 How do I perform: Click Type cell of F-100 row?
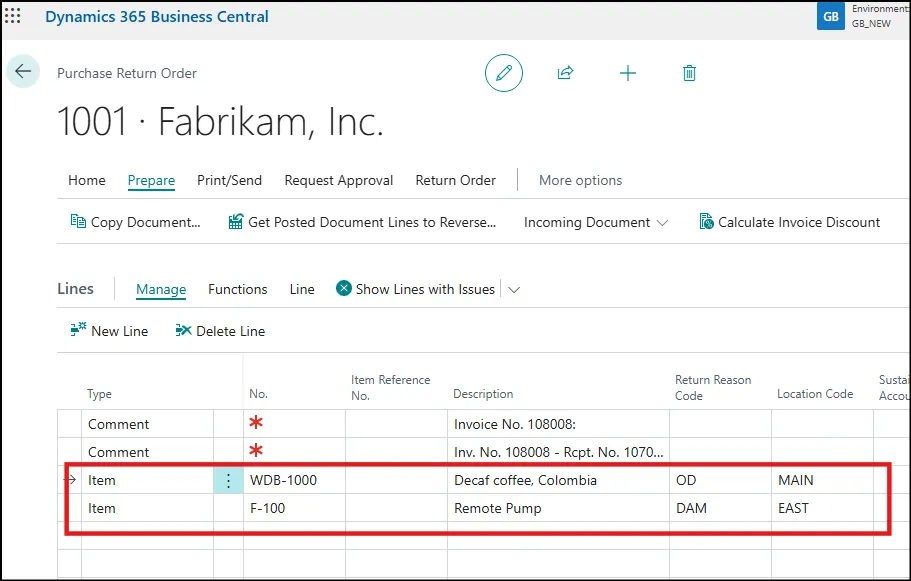click(x=148, y=508)
